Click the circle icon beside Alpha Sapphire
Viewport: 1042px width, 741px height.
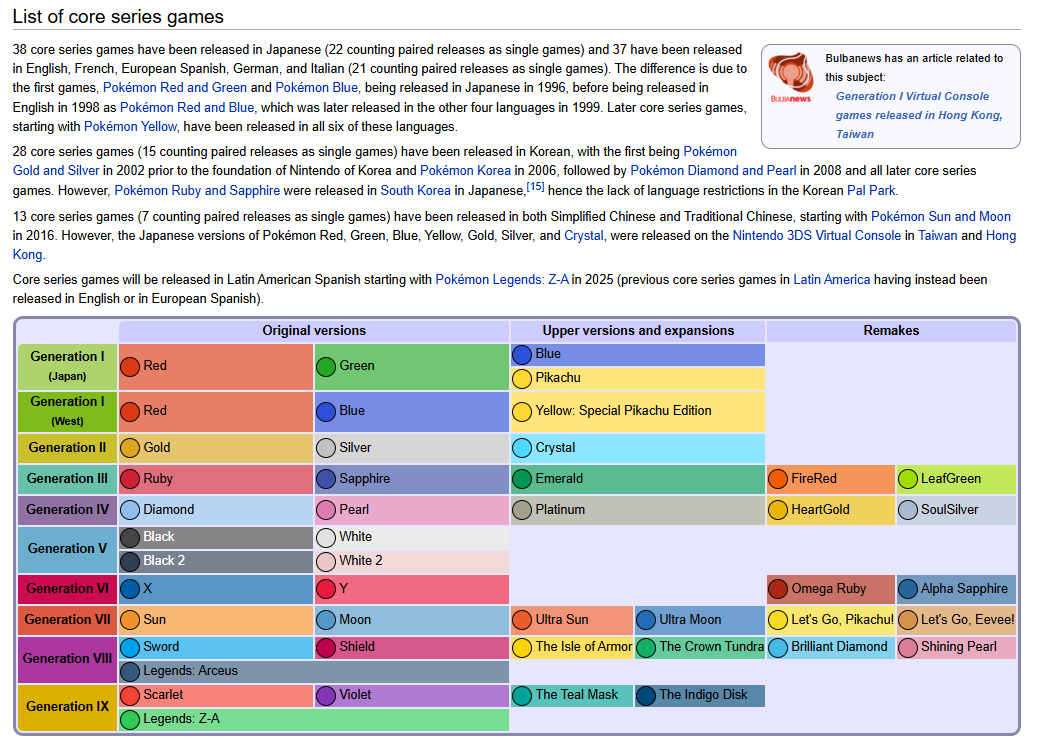pyautogui.click(x=907, y=589)
